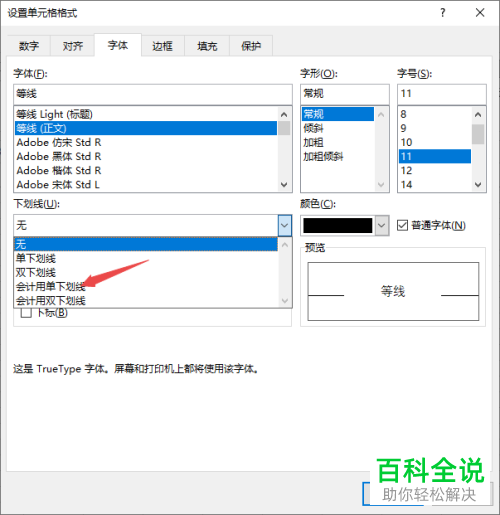
Task: Click the help question mark icon
Action: pos(442,13)
